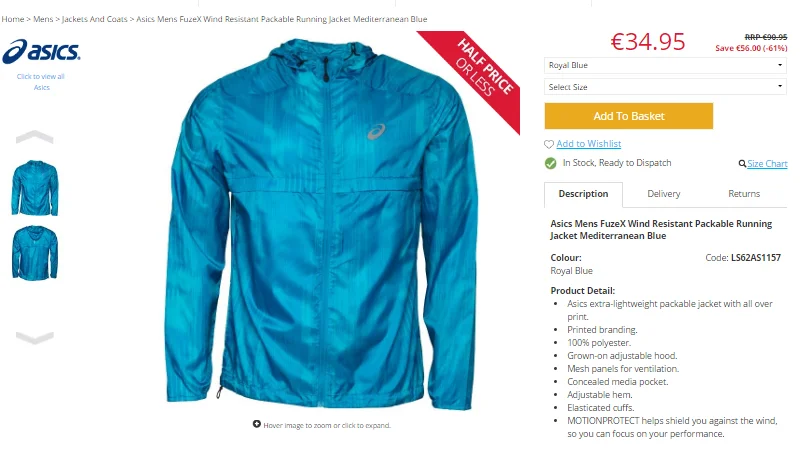Click the thumbnail carousel up arrow

(x=35, y=137)
